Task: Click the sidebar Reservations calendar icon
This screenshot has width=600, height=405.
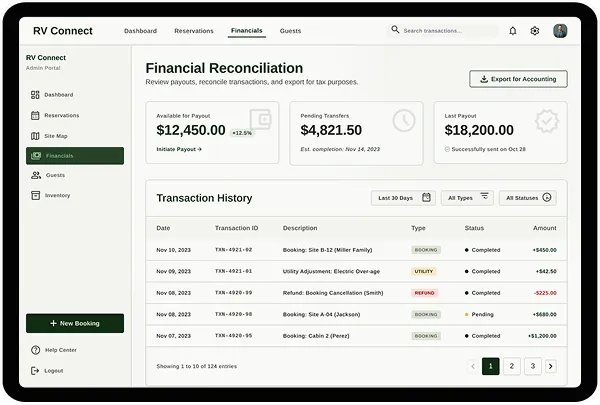Action: point(35,115)
